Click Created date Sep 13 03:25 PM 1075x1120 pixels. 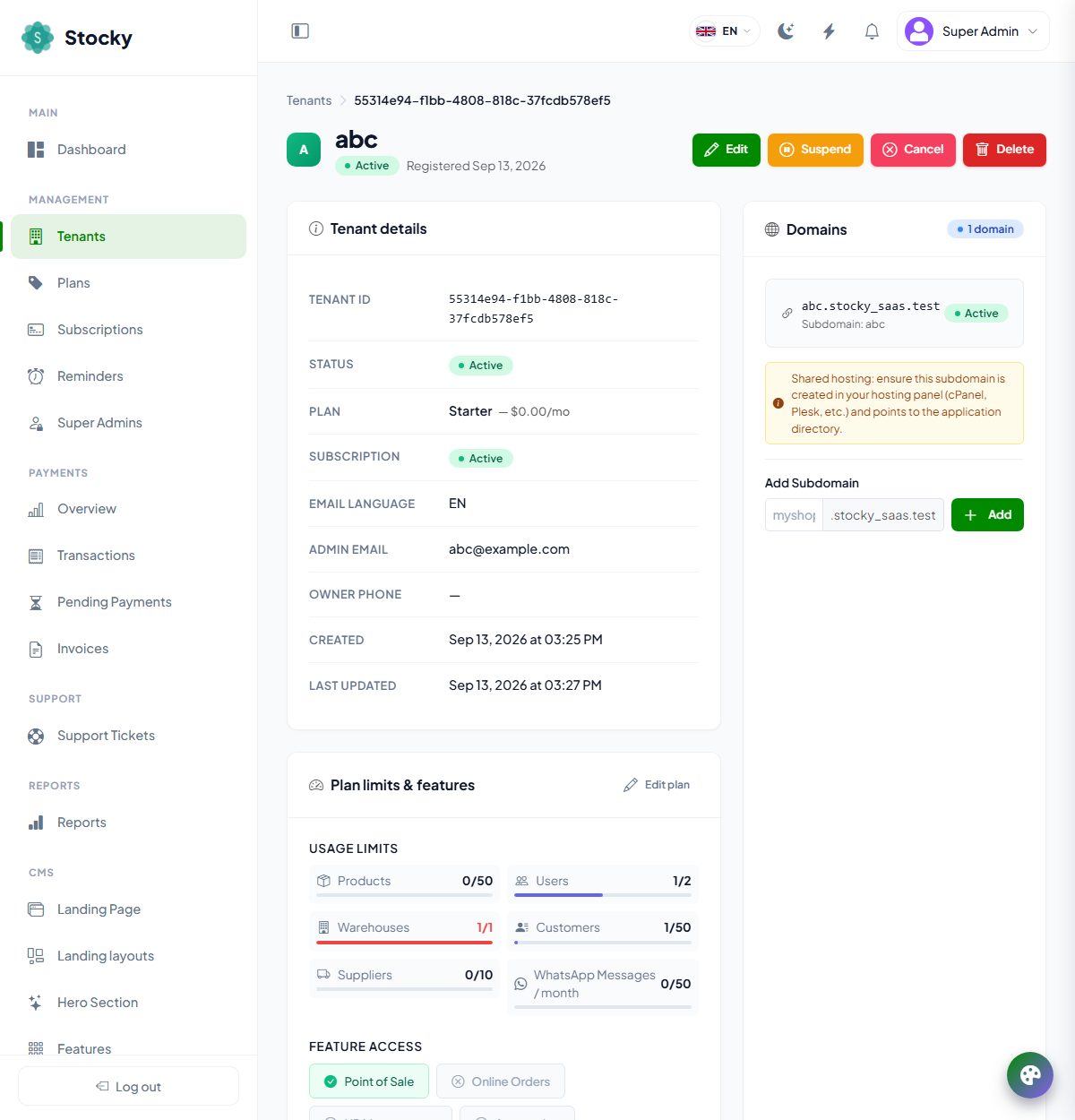[x=525, y=640]
